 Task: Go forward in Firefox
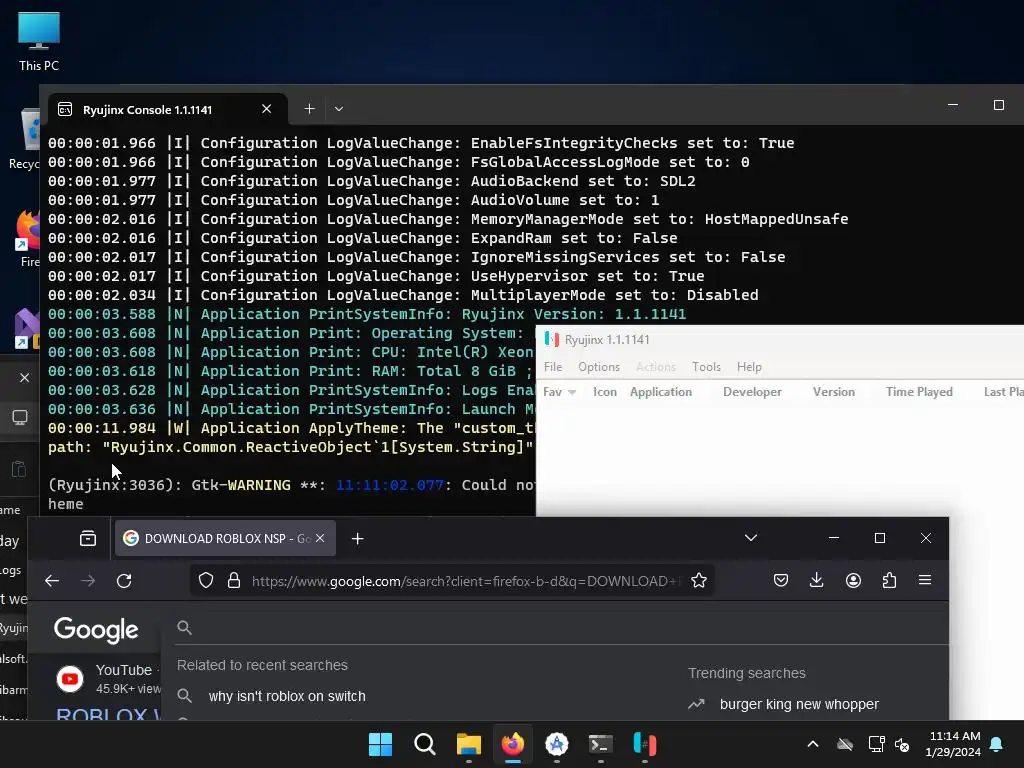click(88, 581)
